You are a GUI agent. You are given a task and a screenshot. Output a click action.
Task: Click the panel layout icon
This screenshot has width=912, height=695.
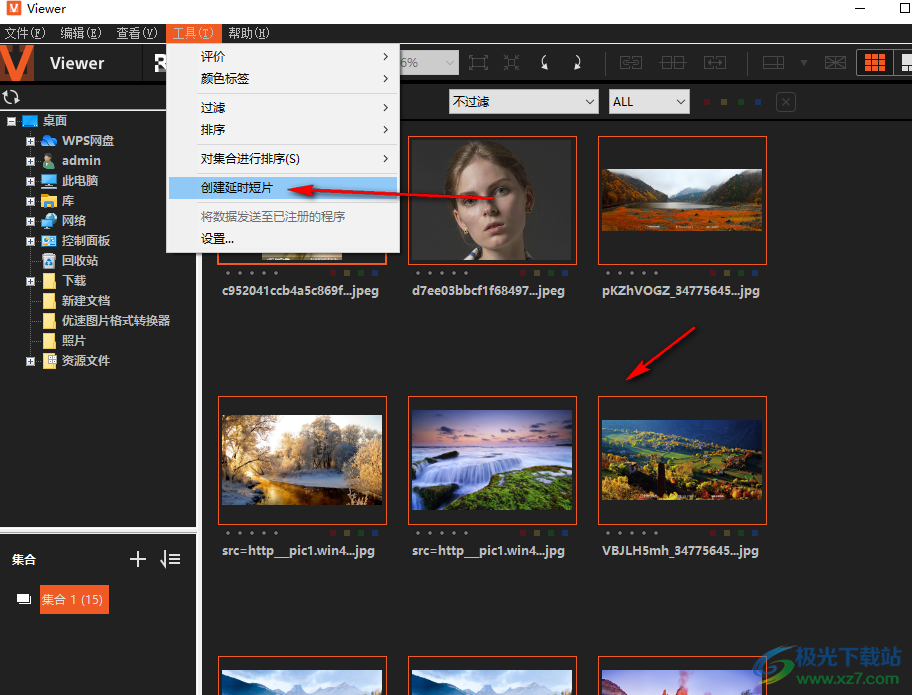[x=774, y=62]
